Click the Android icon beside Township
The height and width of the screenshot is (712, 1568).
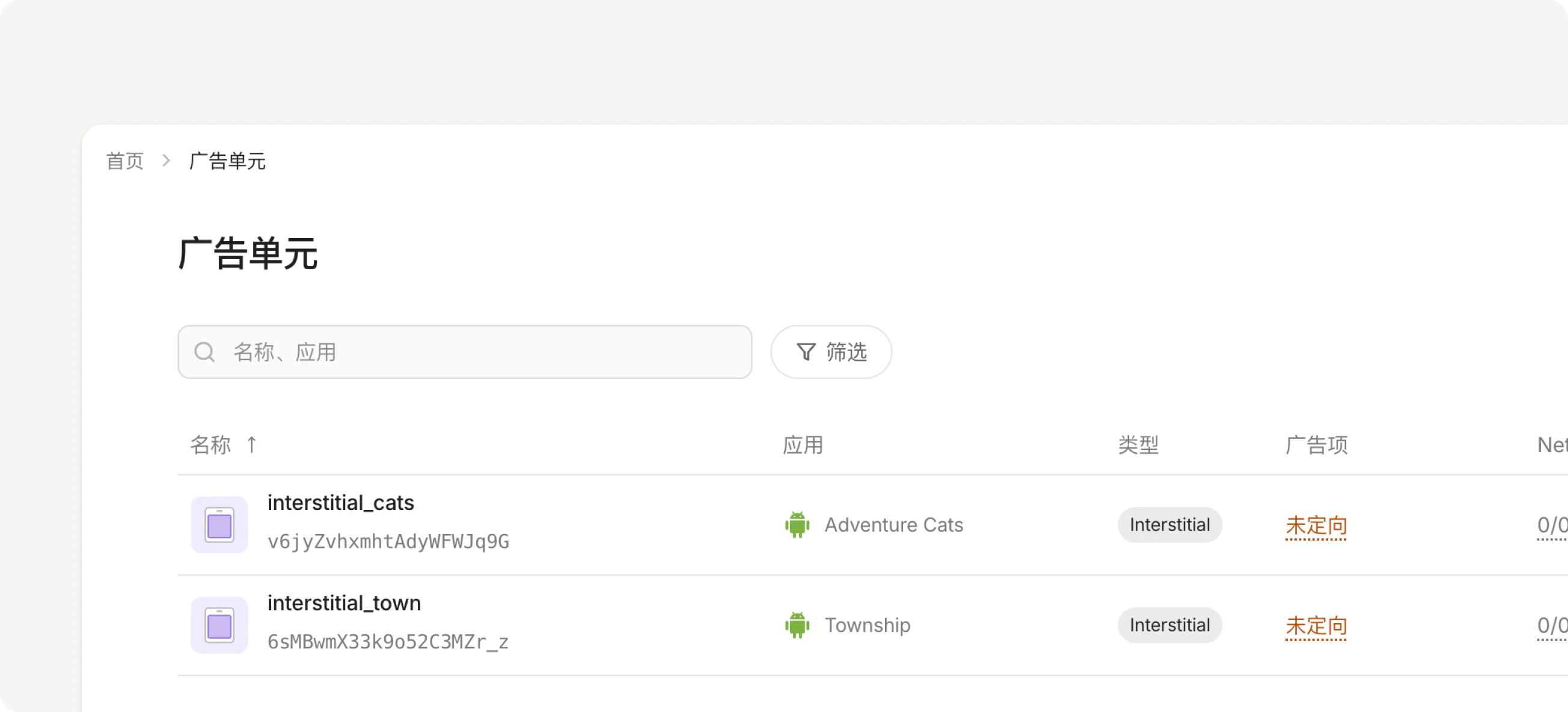click(797, 625)
